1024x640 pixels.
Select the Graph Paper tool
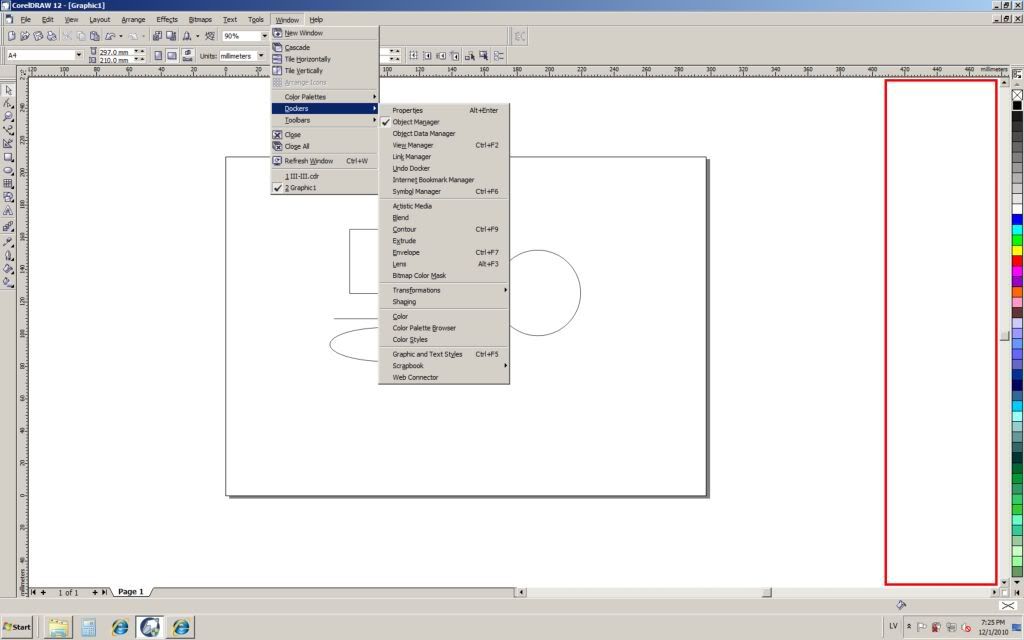[8, 184]
